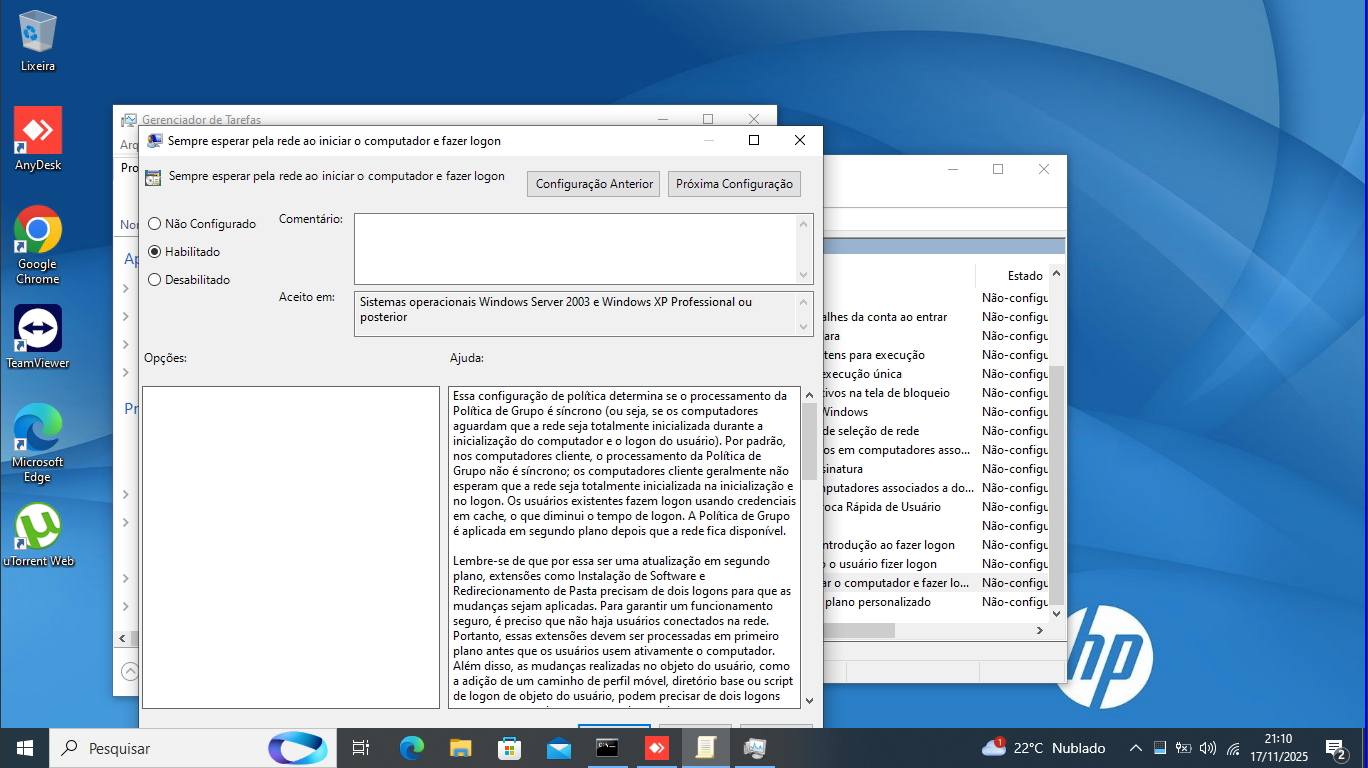
Task: Go to Configuração Anterior
Action: point(594,184)
